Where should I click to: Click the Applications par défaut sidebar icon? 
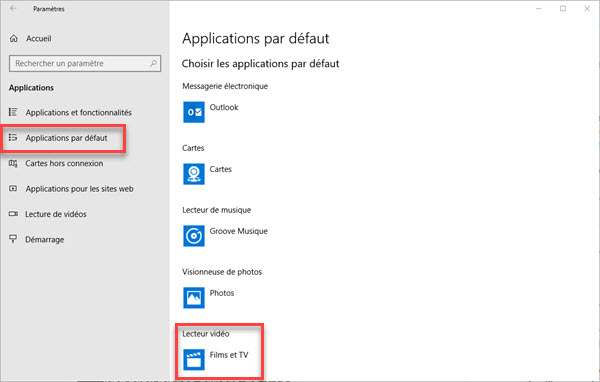click(x=13, y=137)
